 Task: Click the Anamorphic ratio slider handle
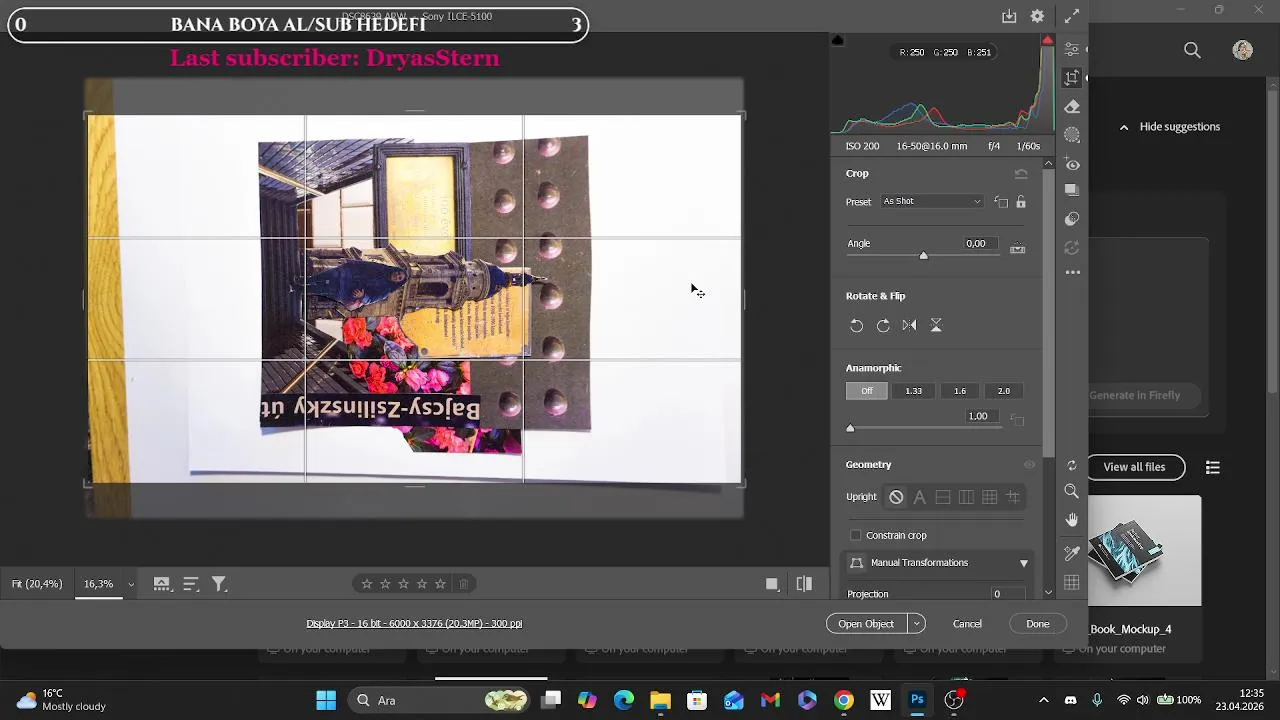click(x=851, y=428)
